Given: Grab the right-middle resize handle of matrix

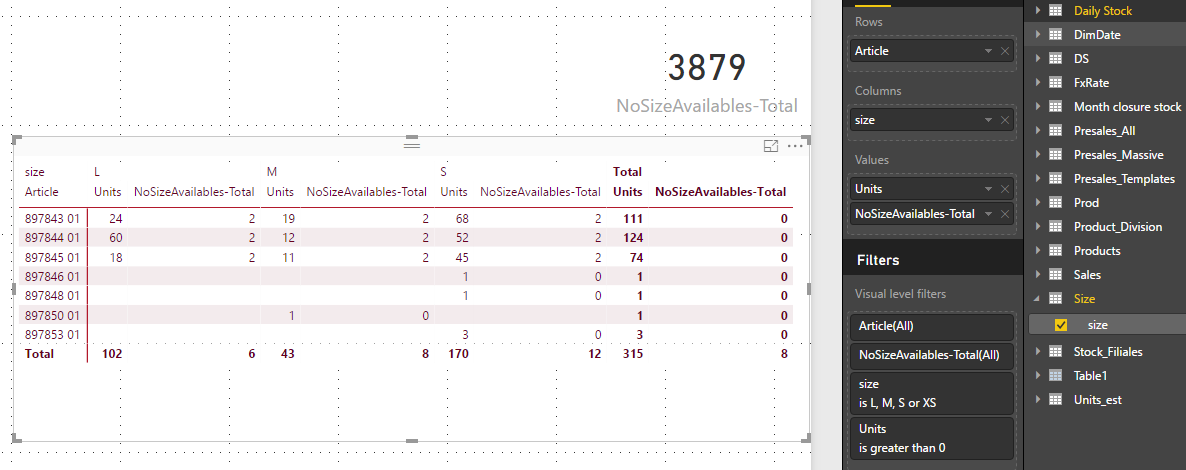Looking at the screenshot, I should point(809,289).
